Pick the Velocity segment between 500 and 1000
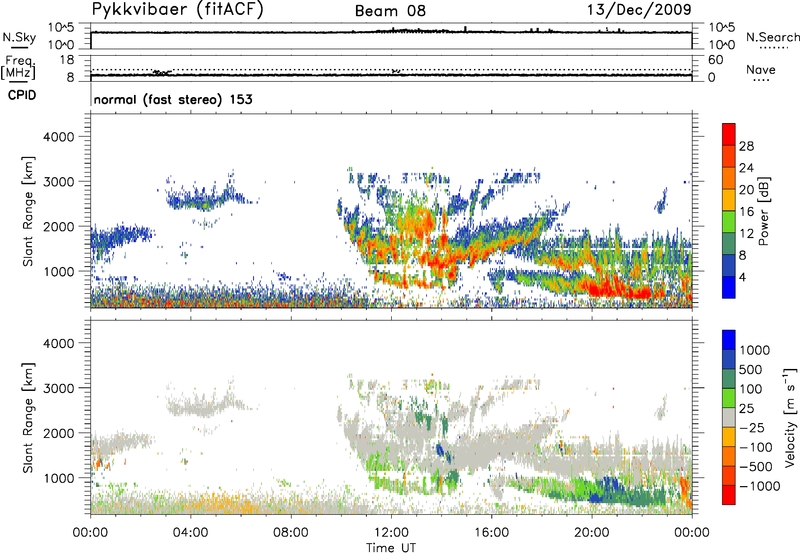This screenshot has width=800, height=554. [x=729, y=359]
